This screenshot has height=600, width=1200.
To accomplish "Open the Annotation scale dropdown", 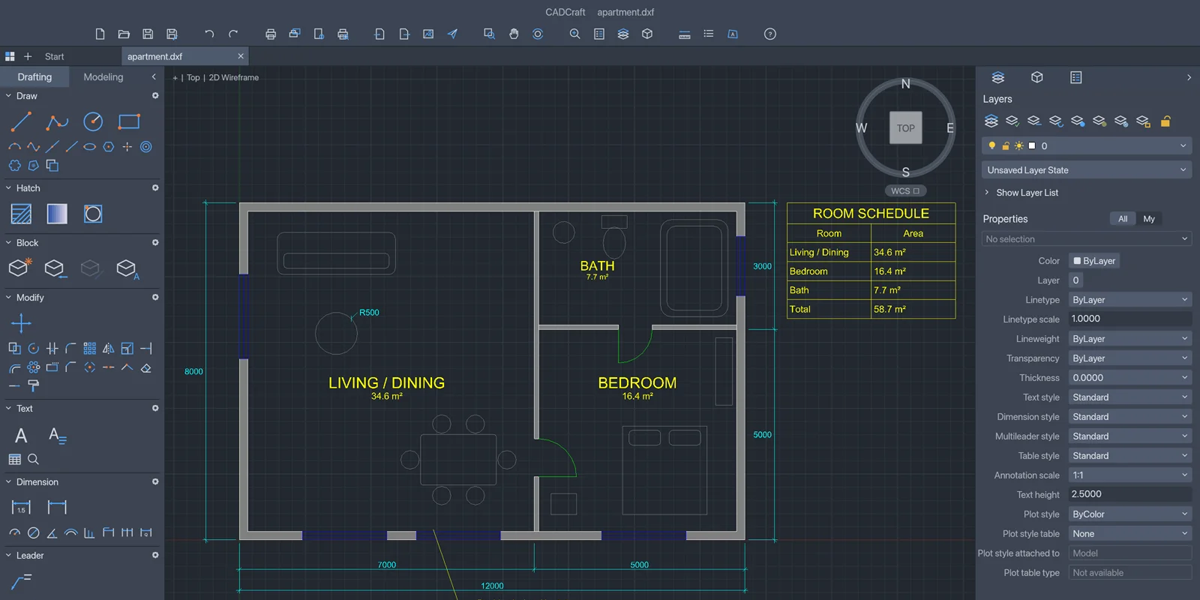I will (x=1130, y=475).
